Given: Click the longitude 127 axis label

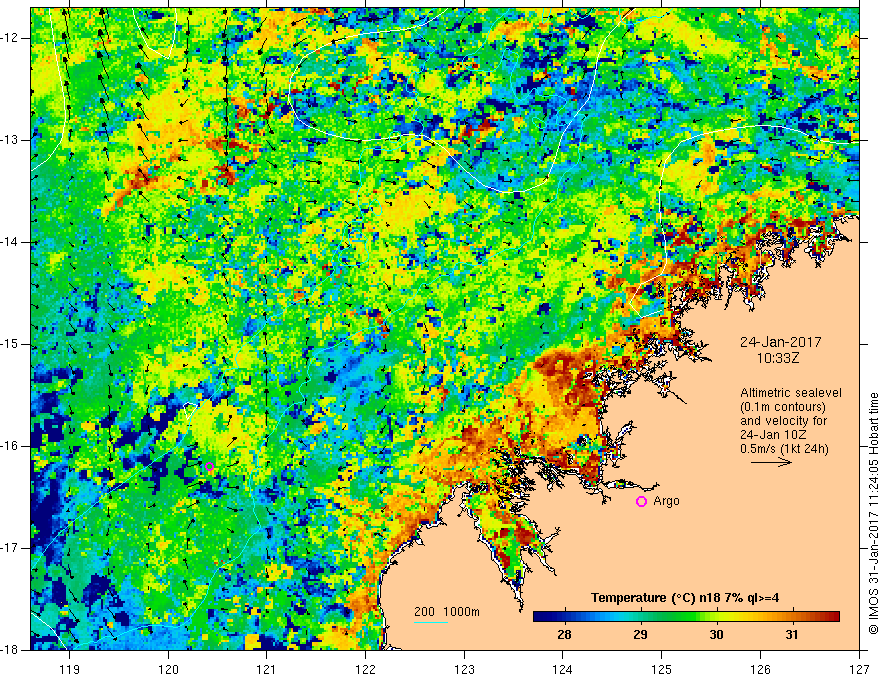Looking at the screenshot, I should (859, 669).
